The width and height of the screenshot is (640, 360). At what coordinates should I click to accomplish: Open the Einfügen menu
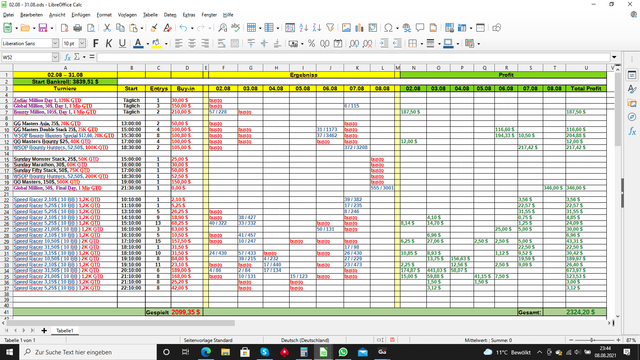(x=81, y=15)
